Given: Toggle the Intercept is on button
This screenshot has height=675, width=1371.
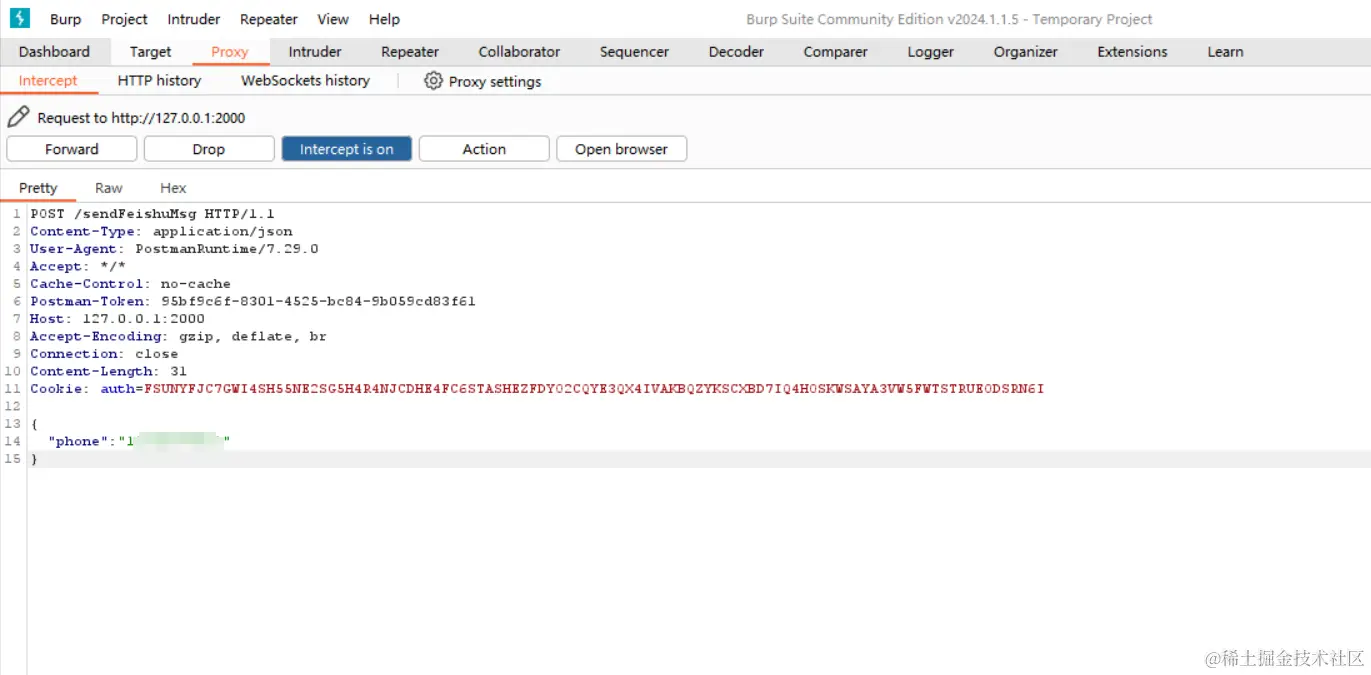Looking at the screenshot, I should pos(347,149).
